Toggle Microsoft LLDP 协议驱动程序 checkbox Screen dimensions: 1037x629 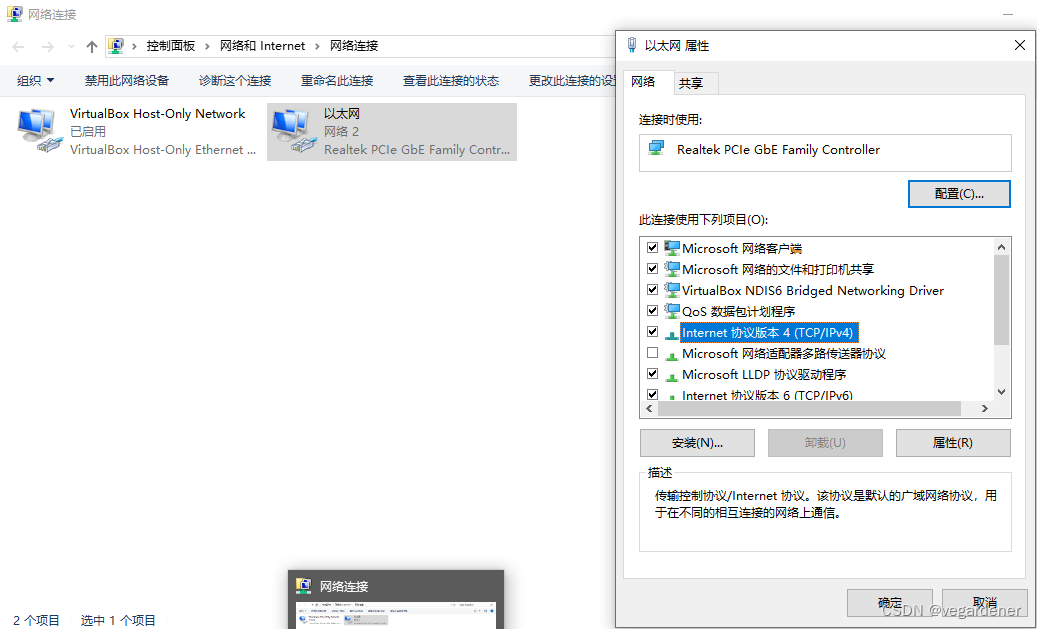pos(652,374)
